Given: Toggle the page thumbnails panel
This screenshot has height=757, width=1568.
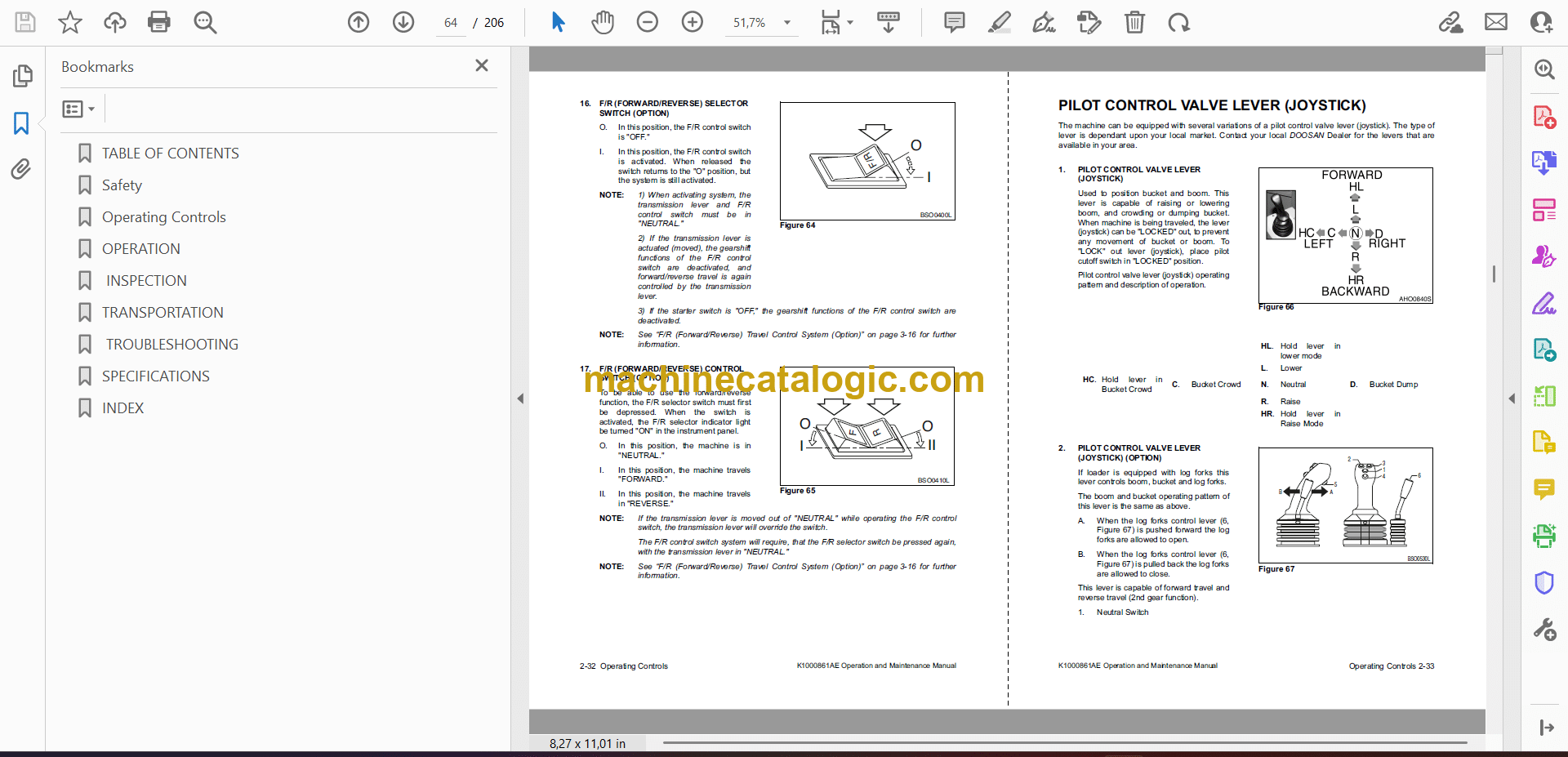Looking at the screenshot, I should (x=22, y=76).
